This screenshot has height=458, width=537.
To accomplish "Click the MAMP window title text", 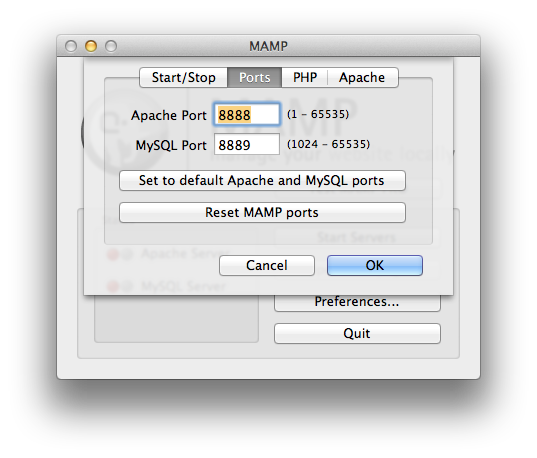I will tap(268, 46).
